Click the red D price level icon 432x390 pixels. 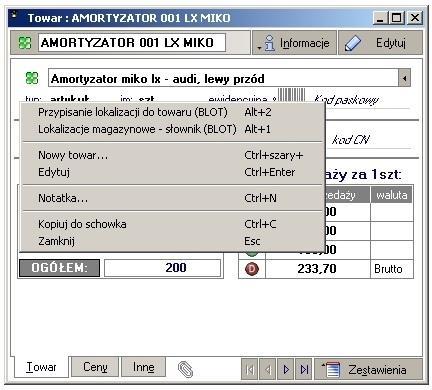(252, 269)
